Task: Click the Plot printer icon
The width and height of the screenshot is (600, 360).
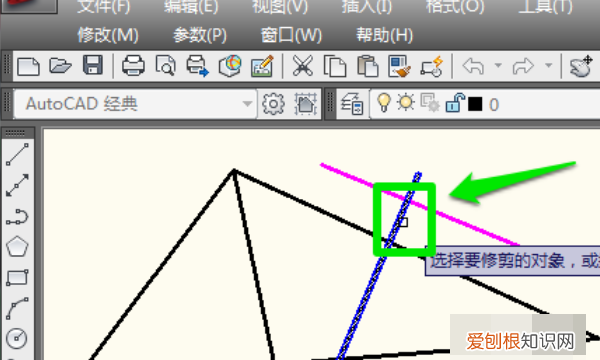Action: point(133,66)
